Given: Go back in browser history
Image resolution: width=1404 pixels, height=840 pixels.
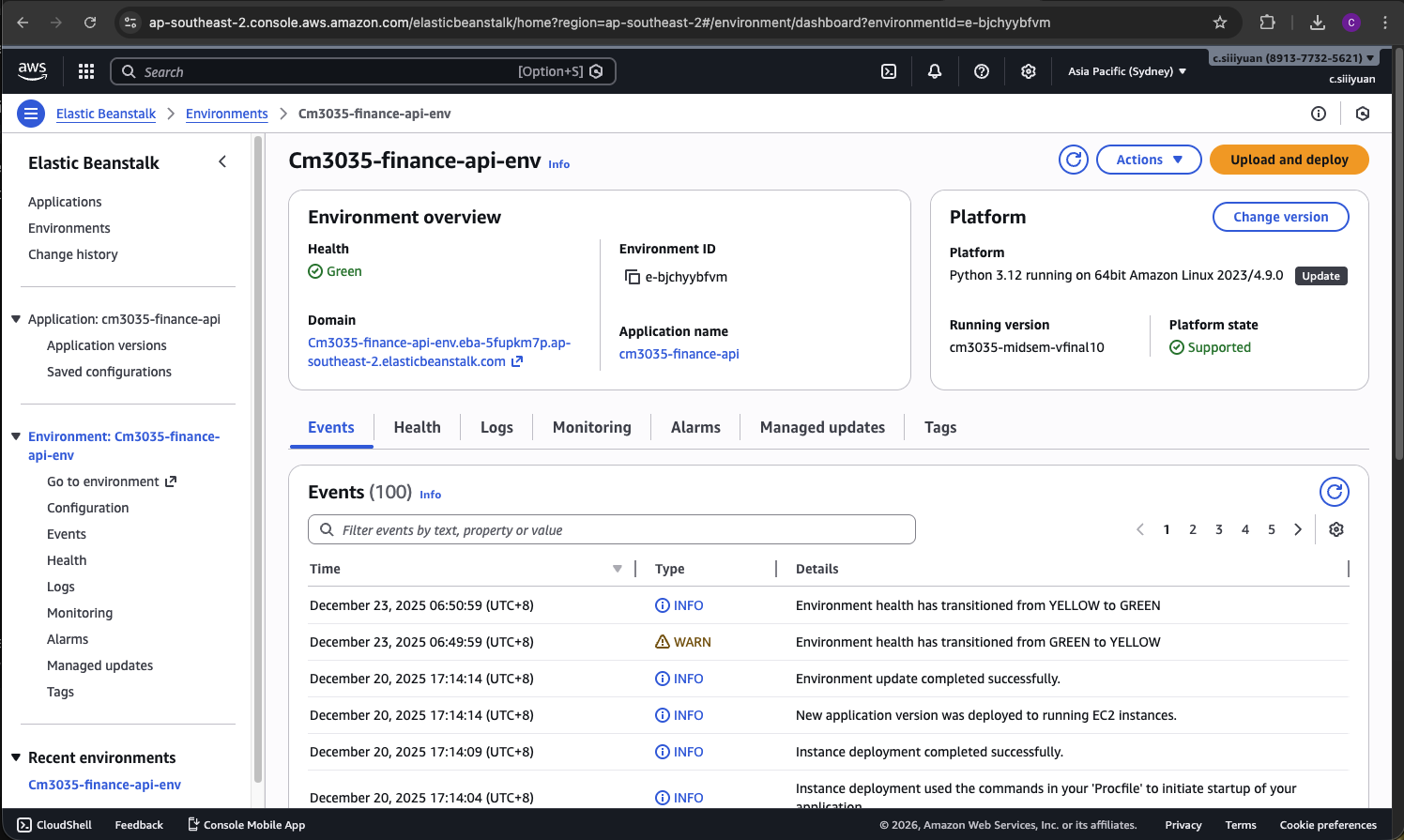Looking at the screenshot, I should coord(23,23).
